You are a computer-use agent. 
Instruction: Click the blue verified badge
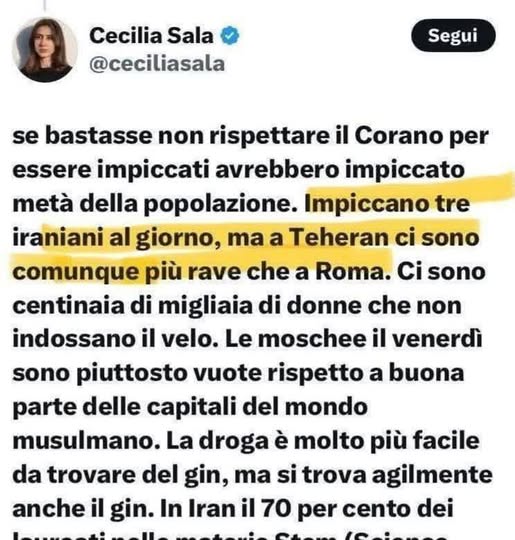(x=229, y=35)
